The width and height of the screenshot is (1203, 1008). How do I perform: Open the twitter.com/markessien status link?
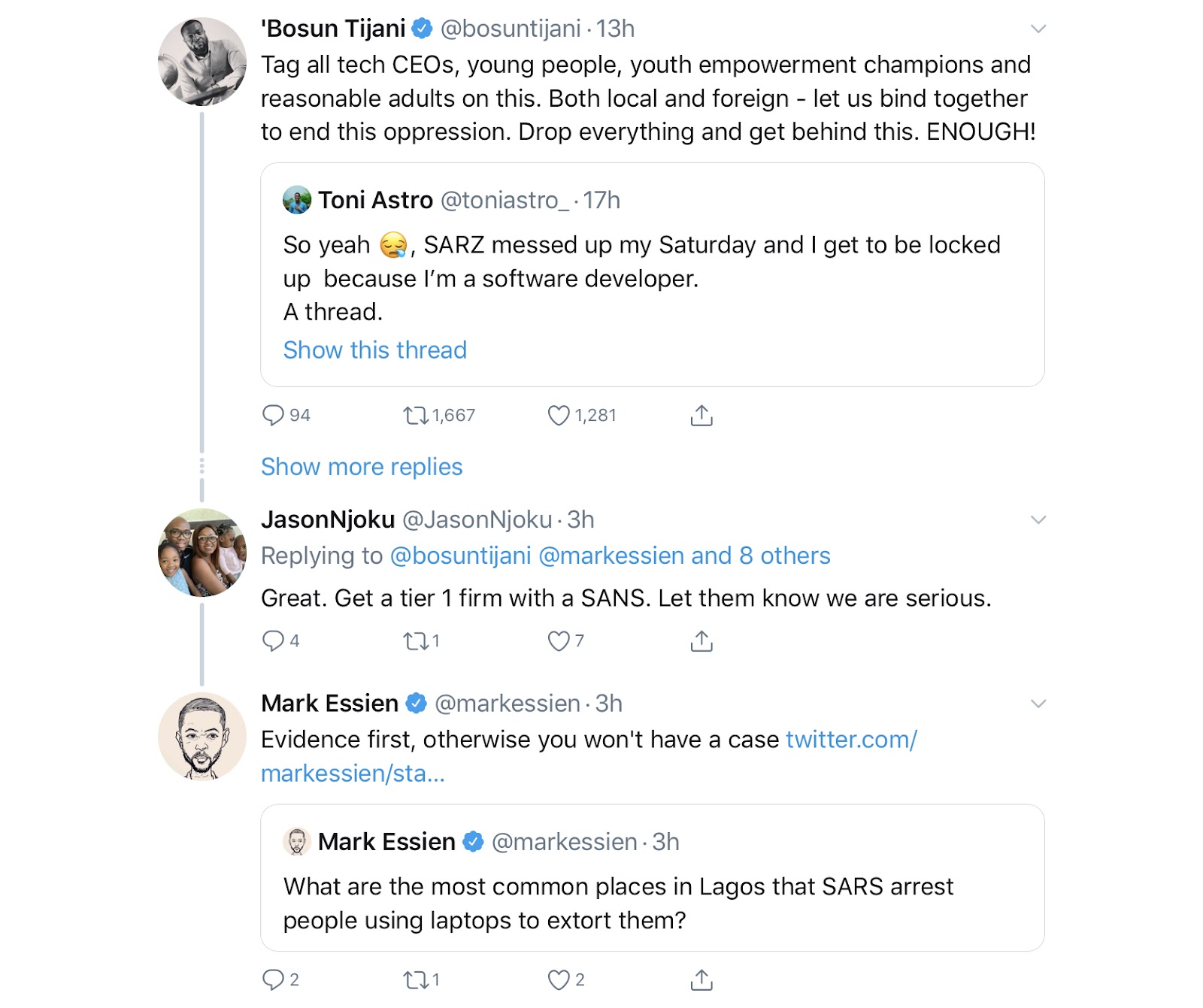[x=851, y=740]
